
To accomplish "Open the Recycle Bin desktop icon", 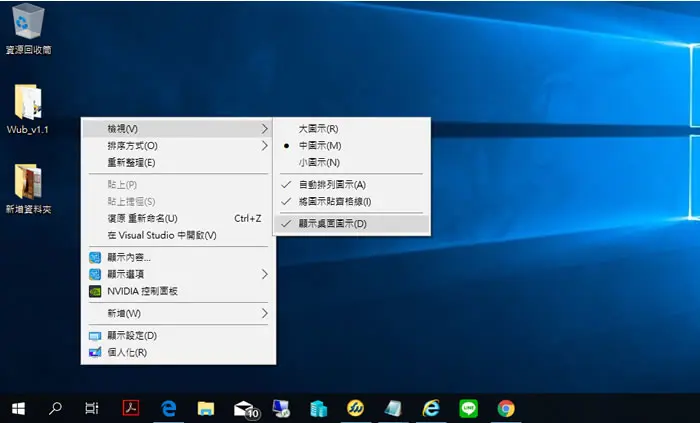I will point(28,29).
